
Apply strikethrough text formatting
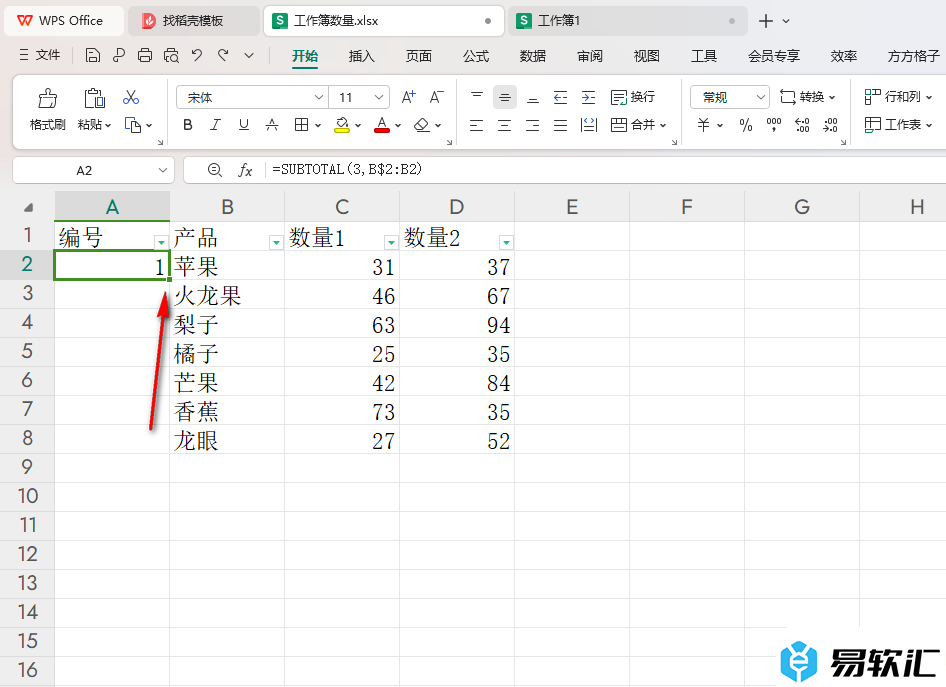[x=272, y=125]
